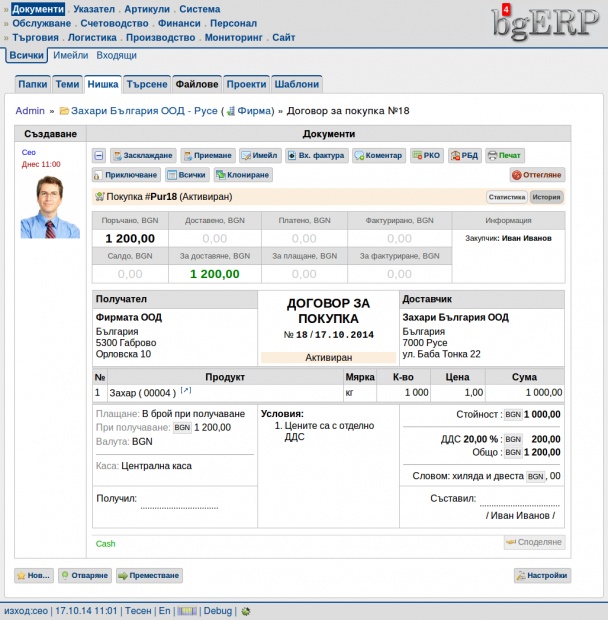This screenshot has width=608, height=620.
Task: Open the Документи main menu
Action: [38, 9]
